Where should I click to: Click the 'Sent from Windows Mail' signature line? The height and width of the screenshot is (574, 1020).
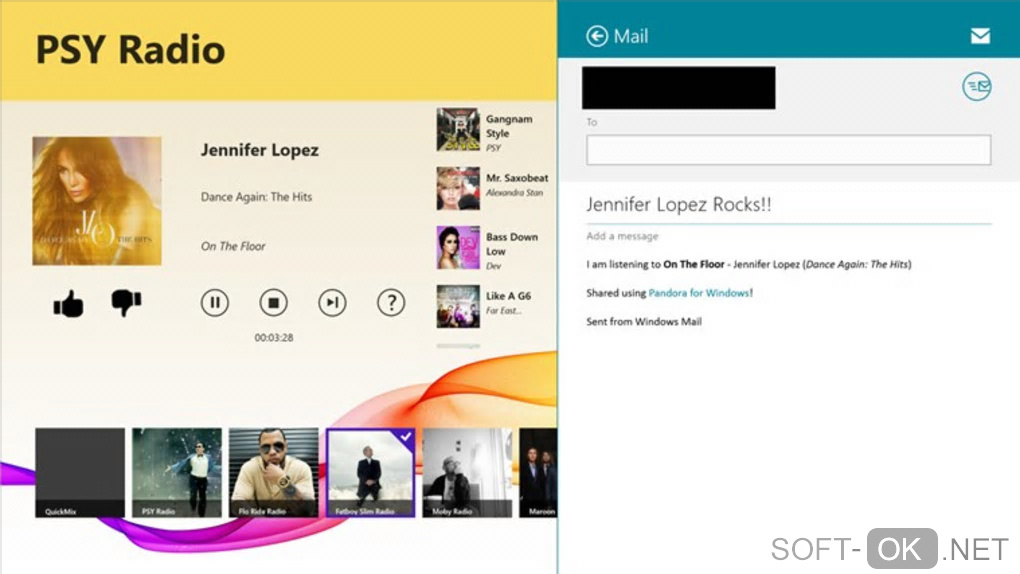[643, 321]
